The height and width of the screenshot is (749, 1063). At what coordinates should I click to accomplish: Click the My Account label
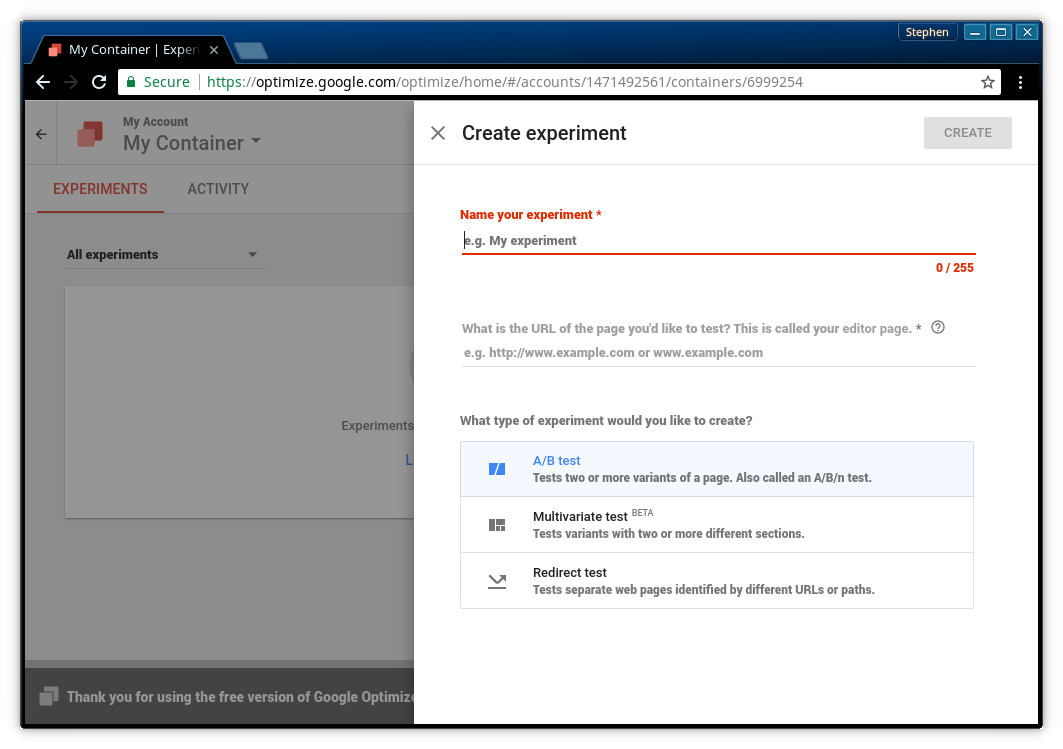click(x=155, y=122)
